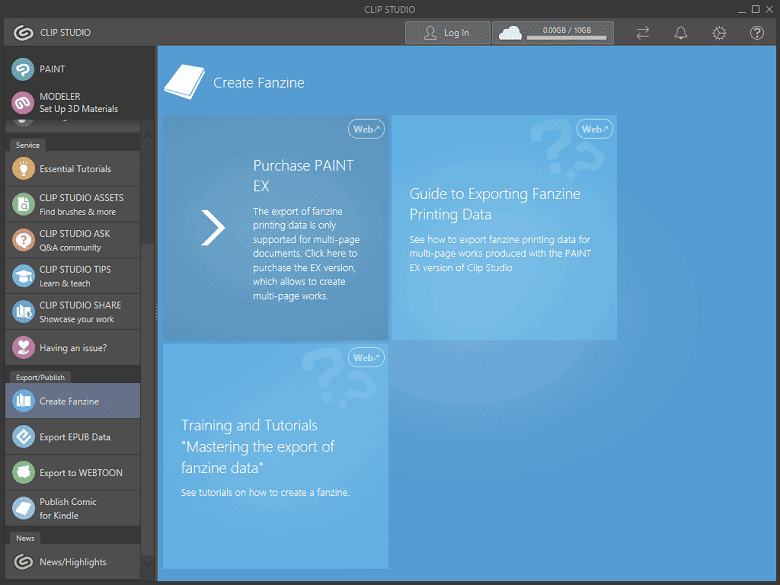Viewport: 780px width, 585px height.
Task: Launch PAINT from the sidebar icon
Action: (22, 69)
